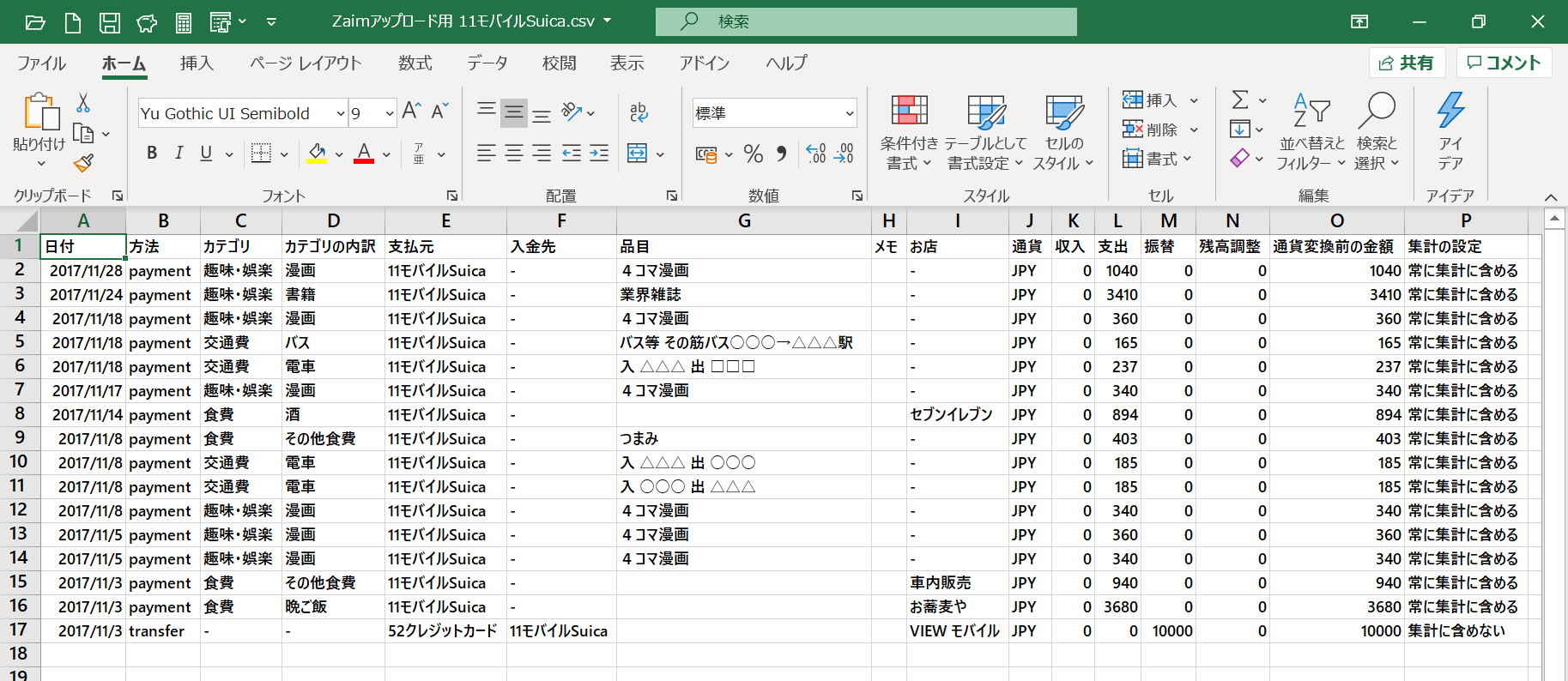Select cell with セブンイレブン
Image resolution: width=1568 pixels, height=681 pixels.
(x=958, y=415)
